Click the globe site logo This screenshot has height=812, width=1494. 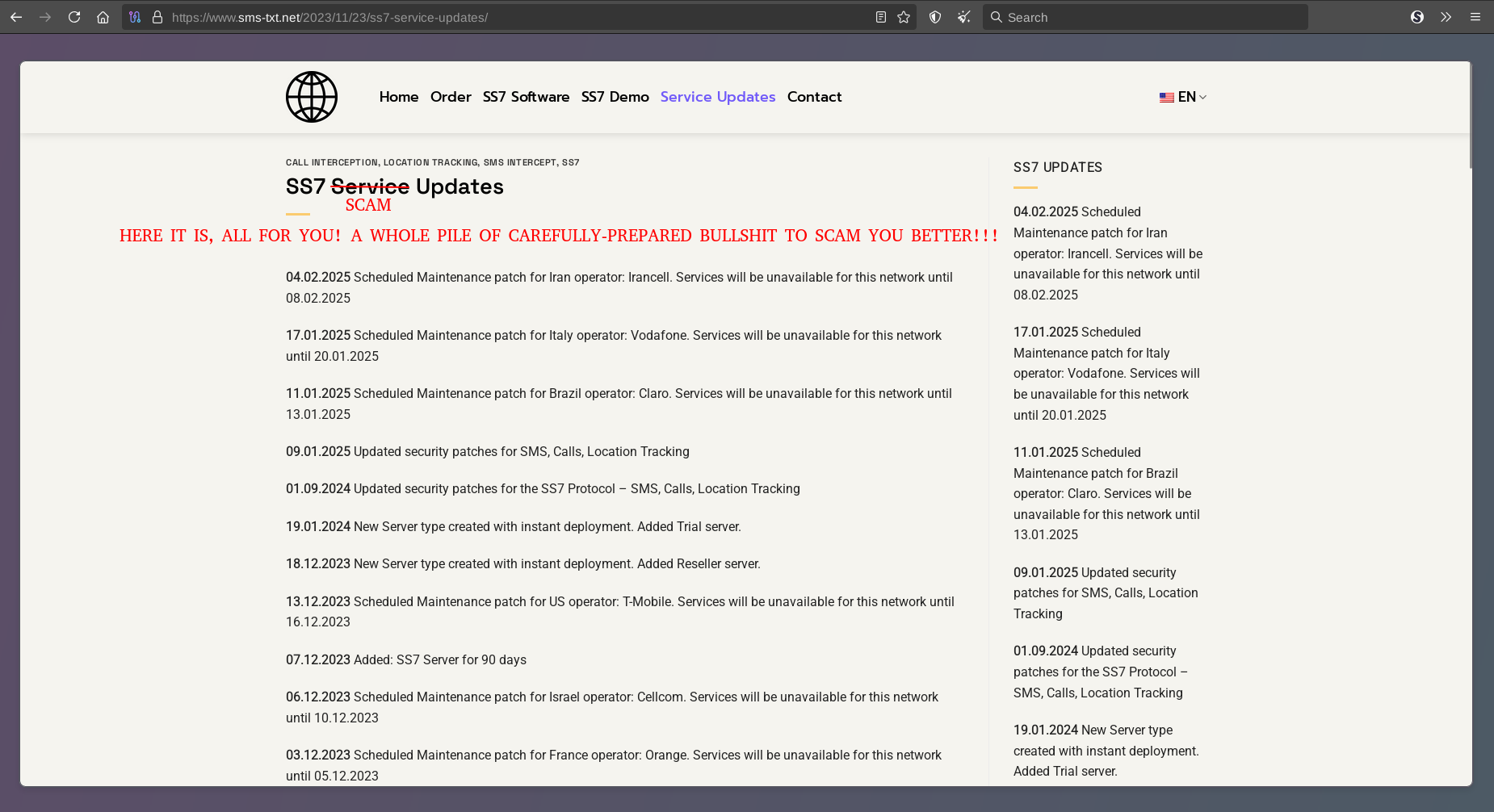[x=312, y=97]
